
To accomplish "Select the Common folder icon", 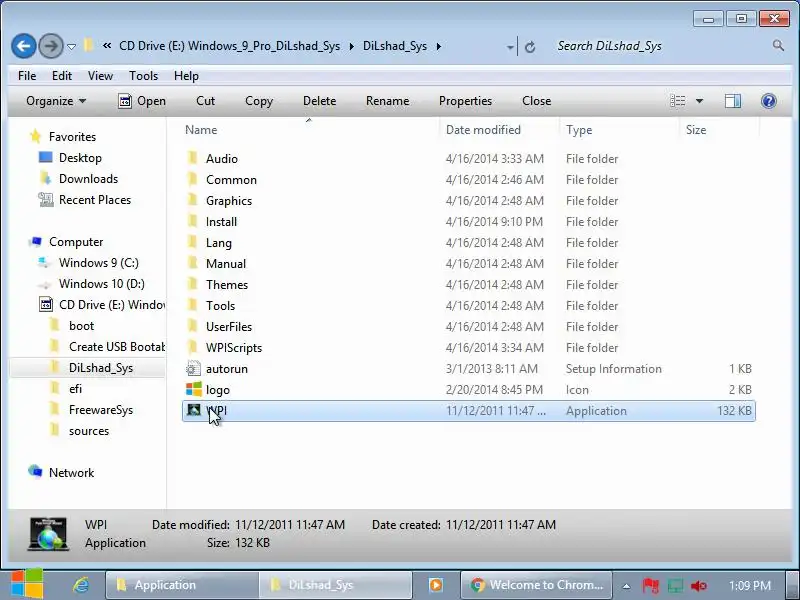I will point(193,179).
